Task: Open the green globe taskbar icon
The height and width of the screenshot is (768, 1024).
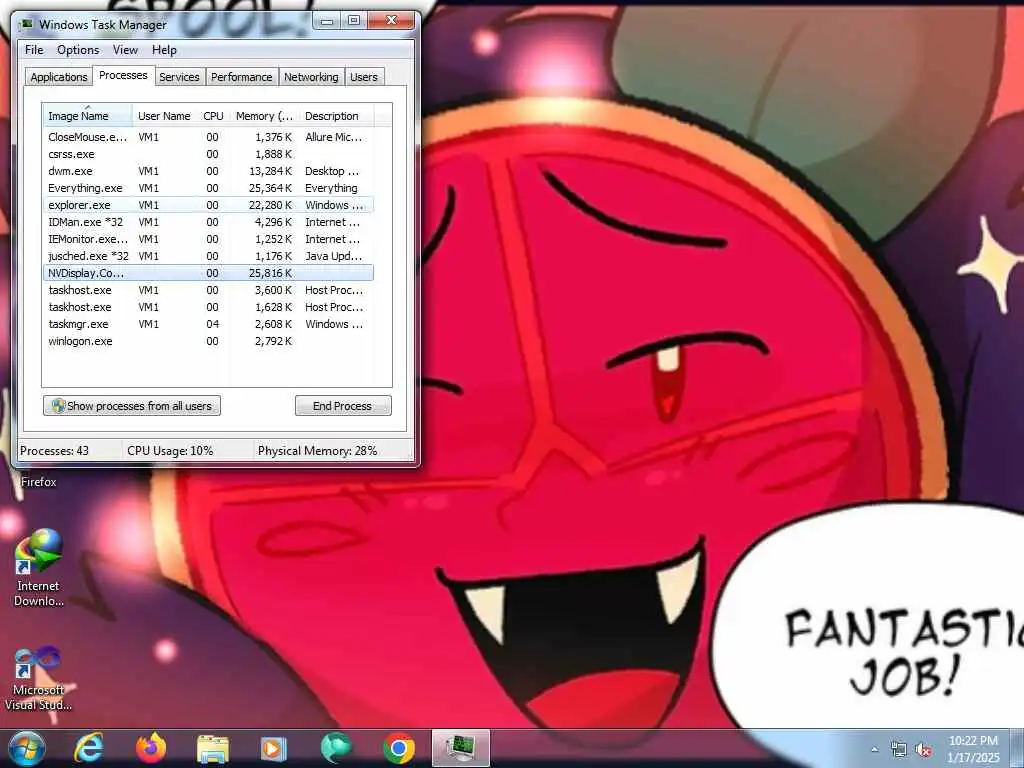Action: tap(336, 748)
